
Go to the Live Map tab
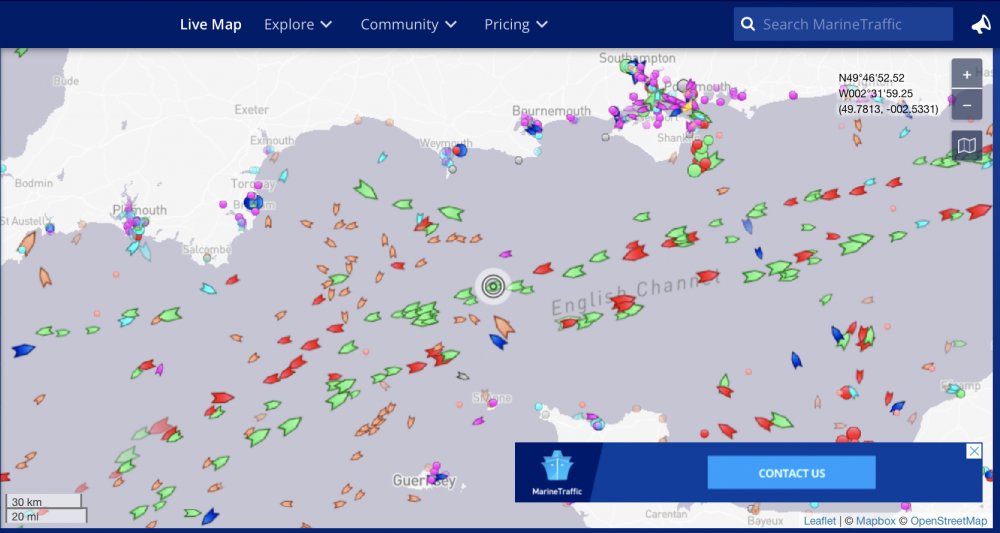click(210, 25)
